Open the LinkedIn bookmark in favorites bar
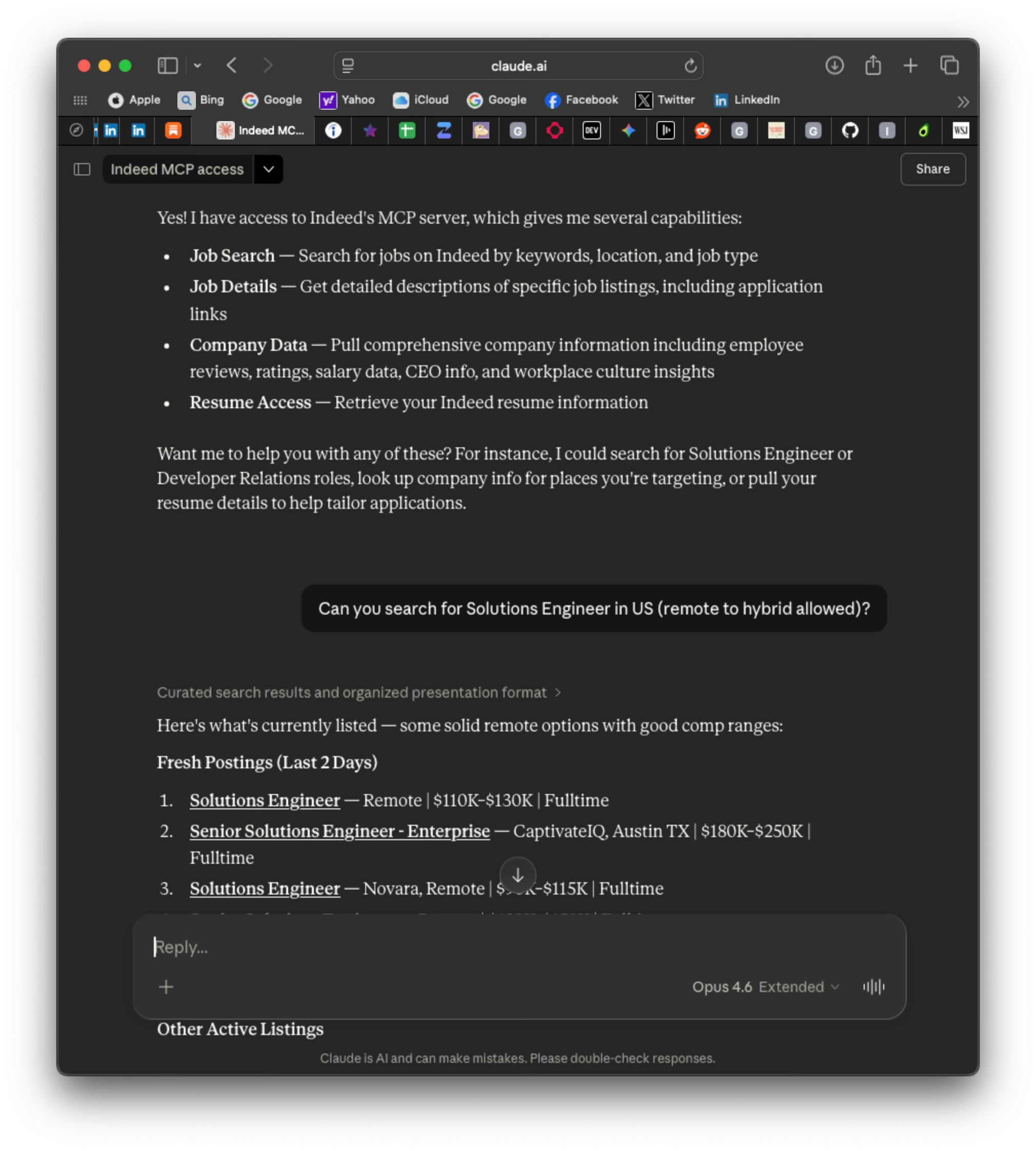Image resolution: width=1036 pixels, height=1151 pixels. 746,100
